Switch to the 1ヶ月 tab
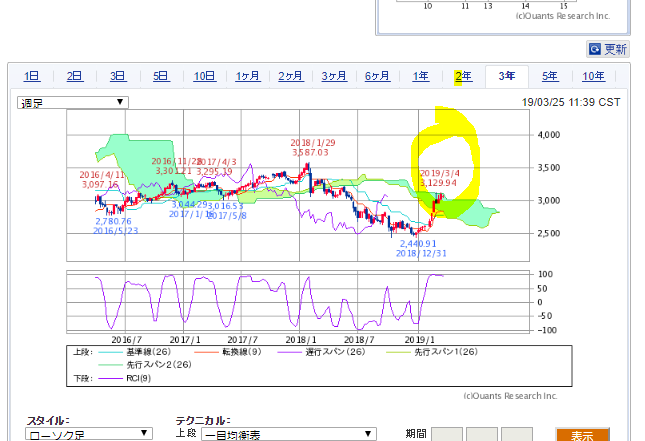645x441 pixels. click(x=249, y=76)
